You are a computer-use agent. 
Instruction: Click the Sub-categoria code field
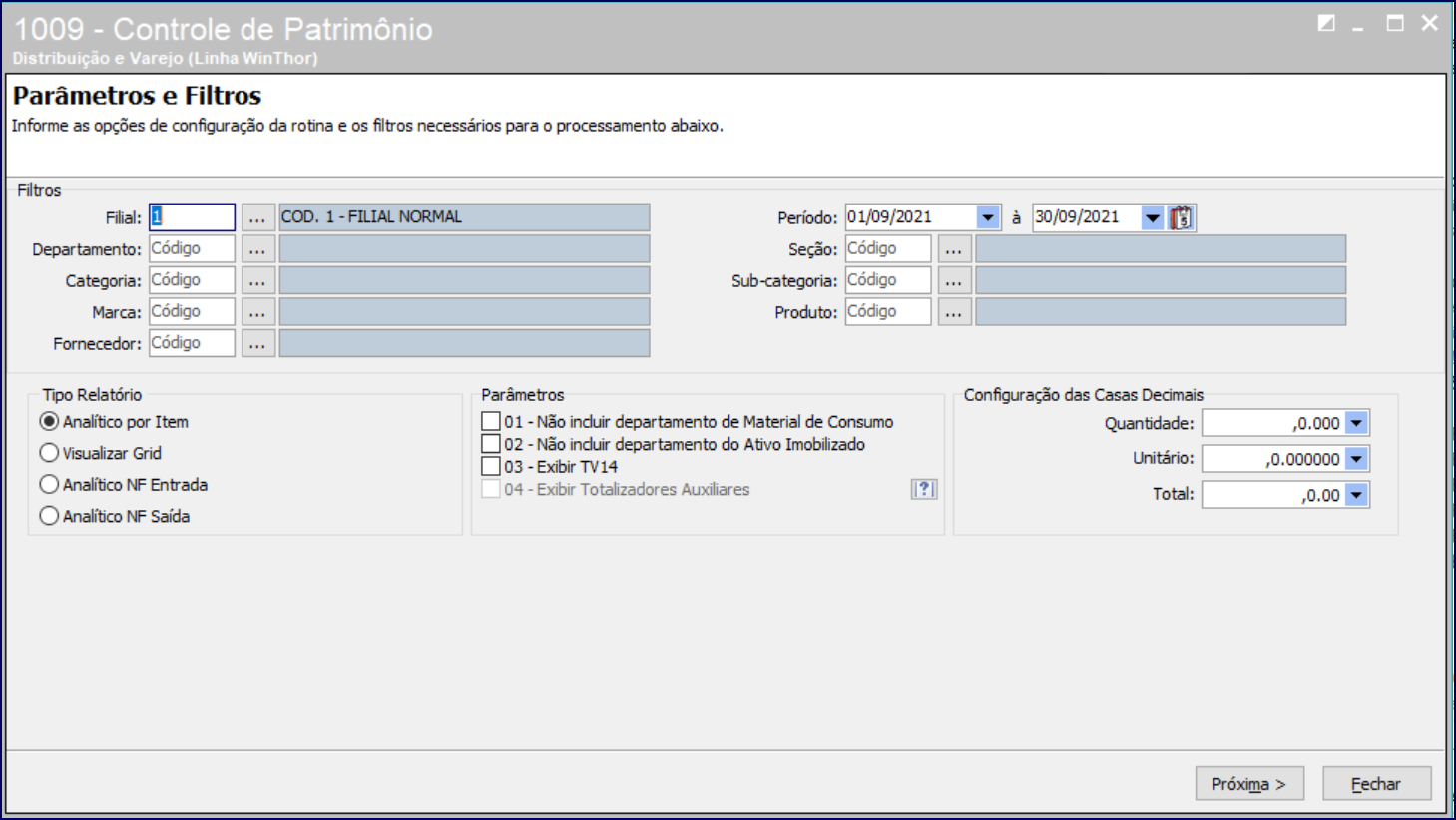pyautogui.click(x=888, y=280)
